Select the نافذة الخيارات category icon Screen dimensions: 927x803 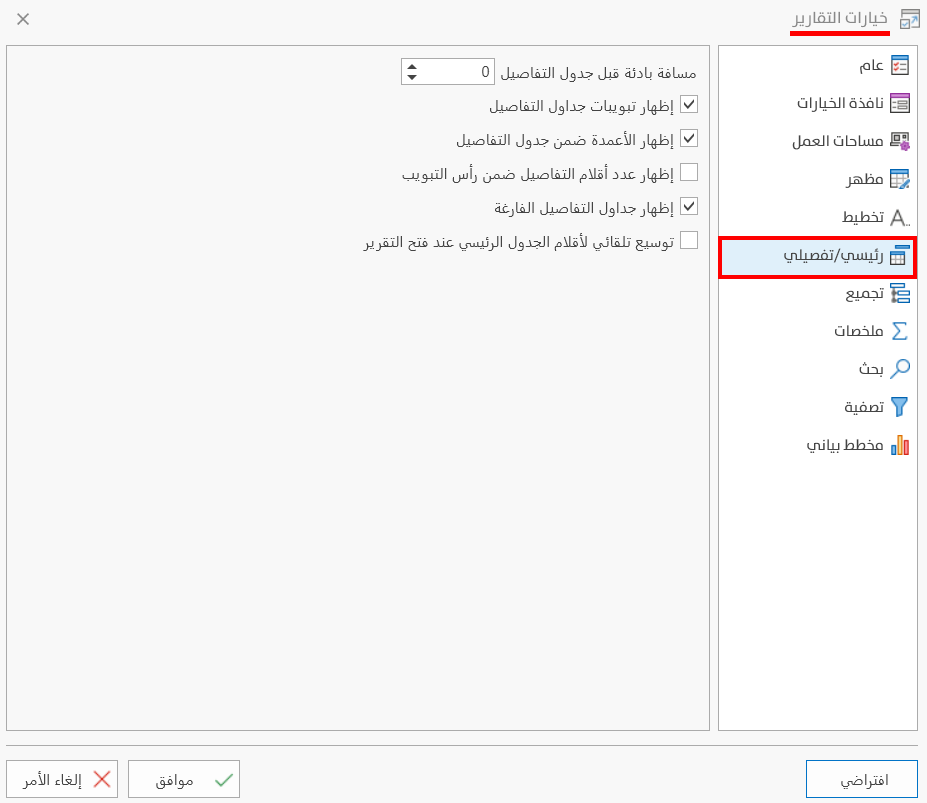tap(901, 102)
